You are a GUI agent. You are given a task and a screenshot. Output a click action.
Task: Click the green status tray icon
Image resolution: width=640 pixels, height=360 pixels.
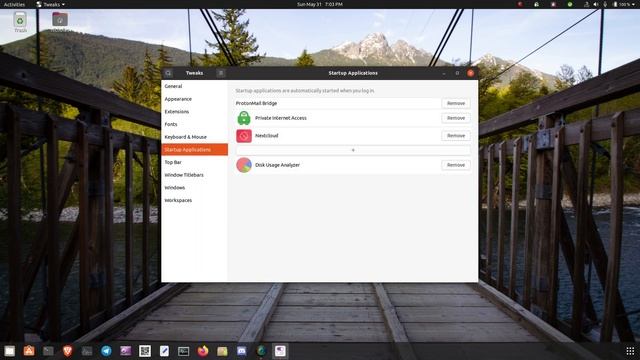tap(570, 4)
